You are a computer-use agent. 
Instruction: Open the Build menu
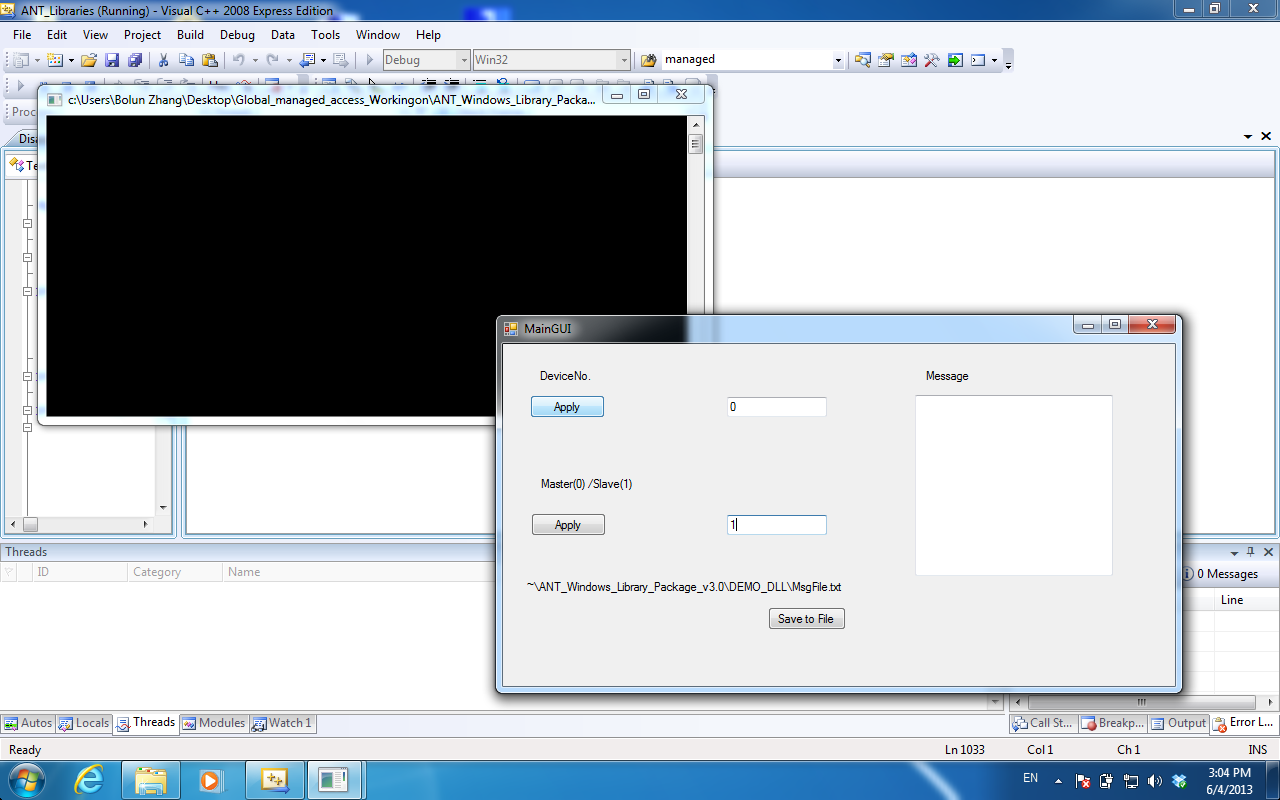point(190,35)
